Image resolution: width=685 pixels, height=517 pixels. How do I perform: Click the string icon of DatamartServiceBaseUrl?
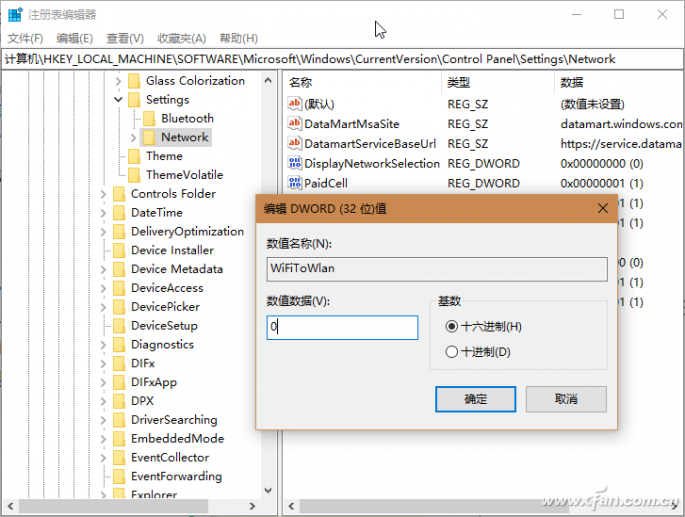[294, 143]
